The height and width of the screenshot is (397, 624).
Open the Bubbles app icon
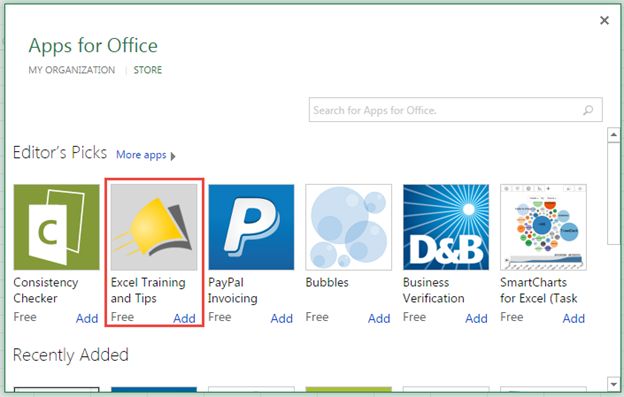pyautogui.click(x=349, y=227)
